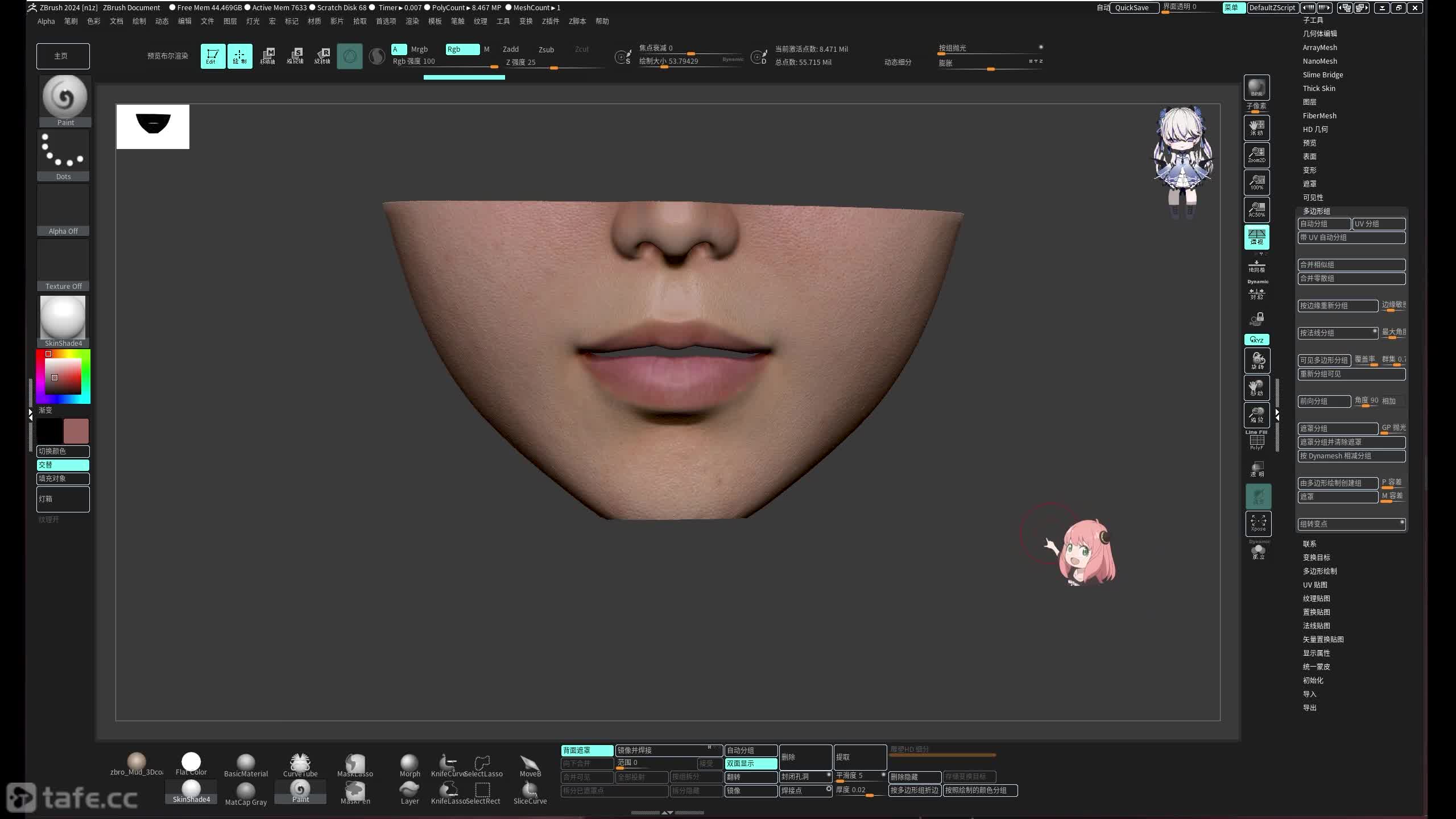Image resolution: width=1456 pixels, height=819 pixels.
Task: Select the KnifeCurve brush
Action: (x=448, y=765)
